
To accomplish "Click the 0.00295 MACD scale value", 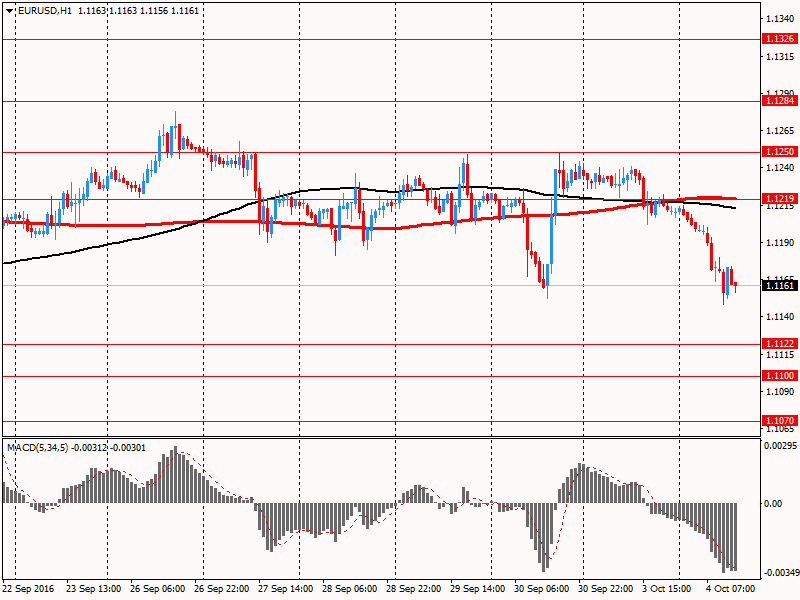I will click(x=781, y=446).
